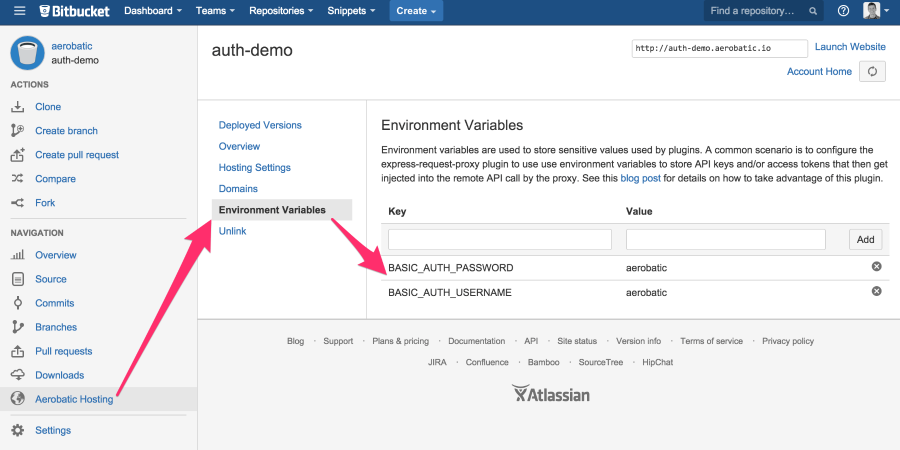The height and width of the screenshot is (450, 900).
Task: Open Site status footer link
Action: [x=577, y=341]
